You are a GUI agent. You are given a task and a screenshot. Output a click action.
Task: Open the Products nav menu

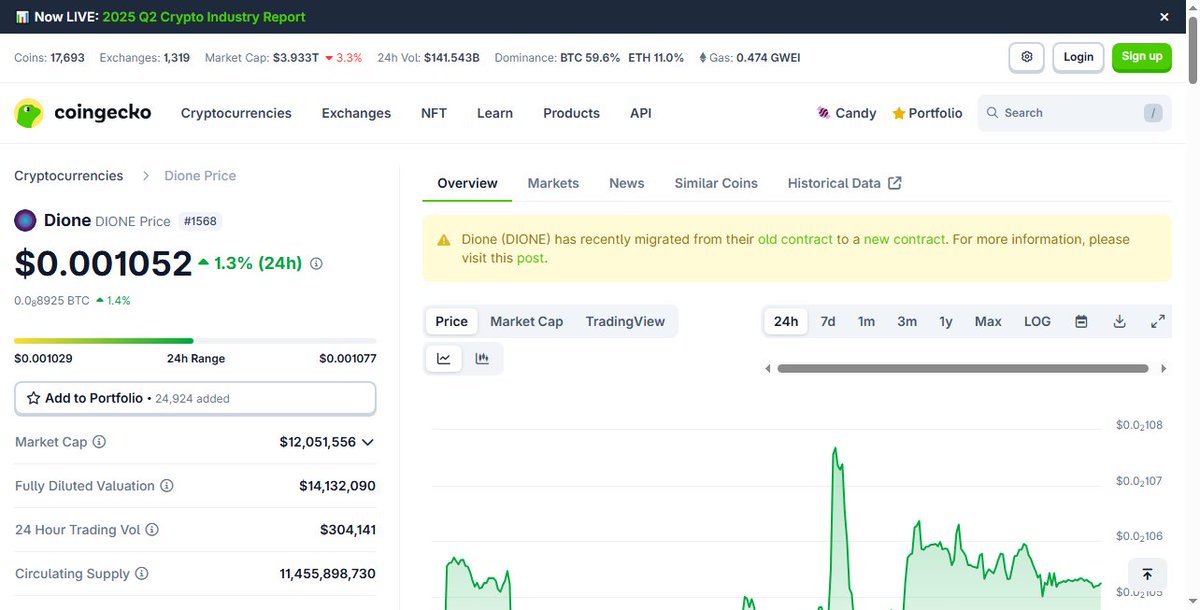(571, 113)
